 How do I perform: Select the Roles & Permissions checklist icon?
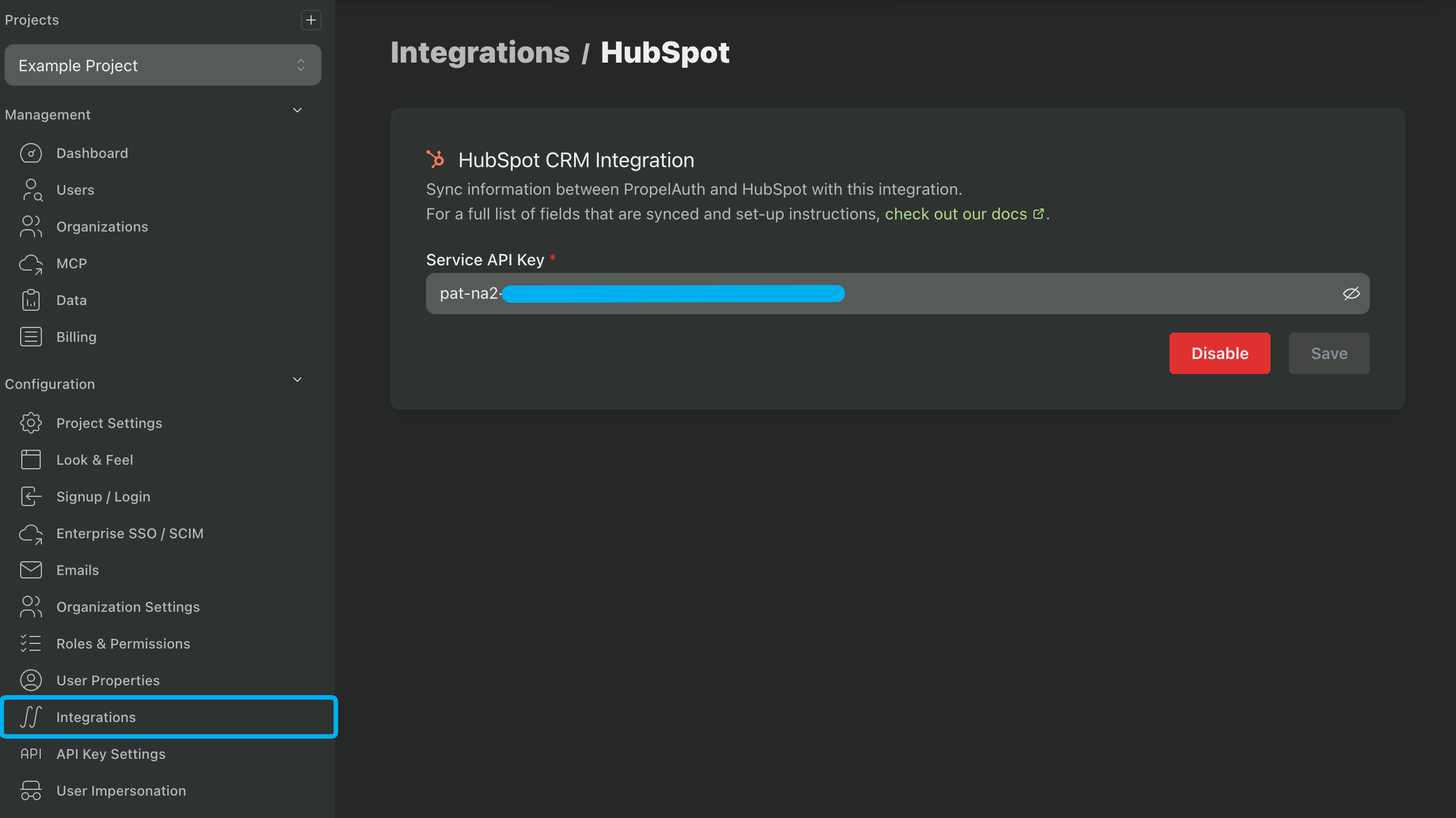pyautogui.click(x=30, y=643)
